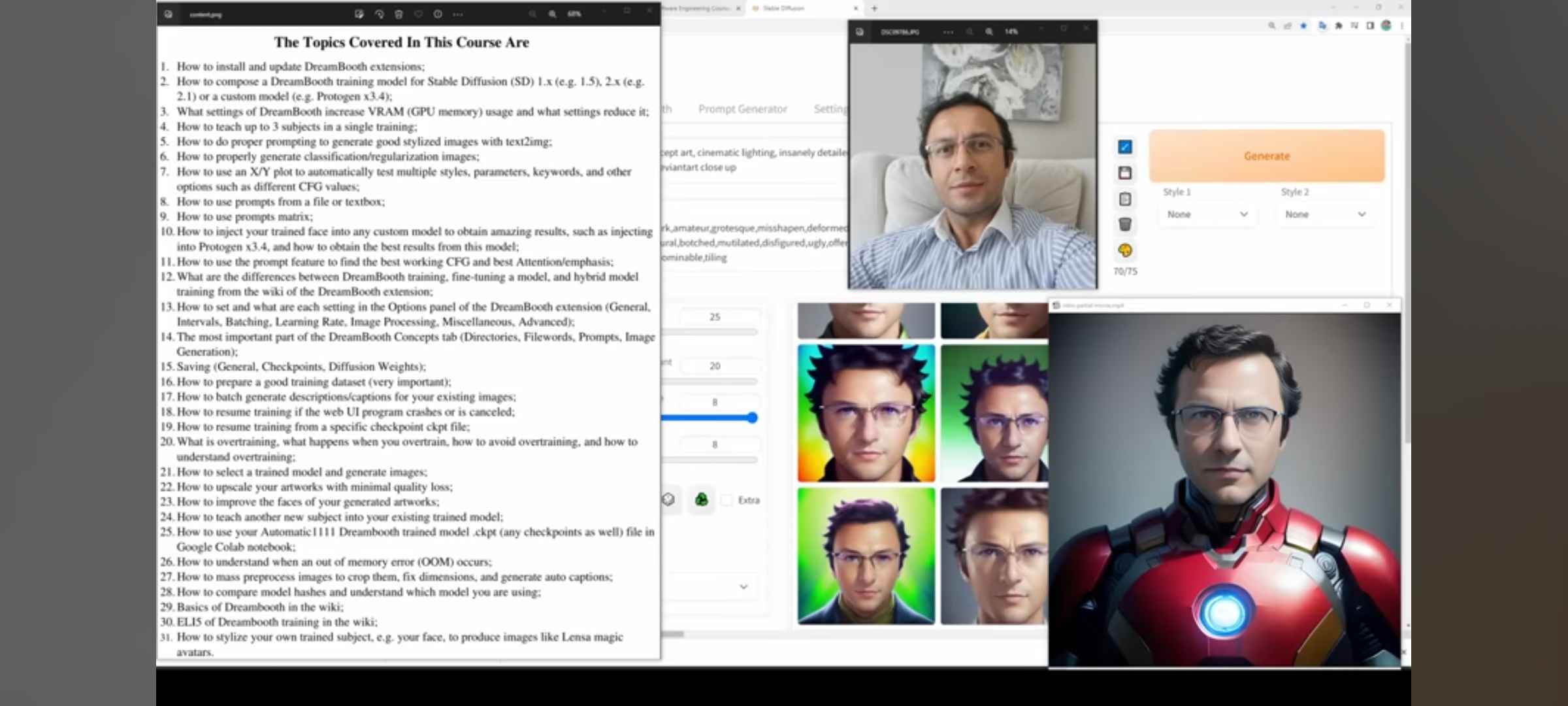Click the blue arrow read-prompt icon

pos(1124,147)
